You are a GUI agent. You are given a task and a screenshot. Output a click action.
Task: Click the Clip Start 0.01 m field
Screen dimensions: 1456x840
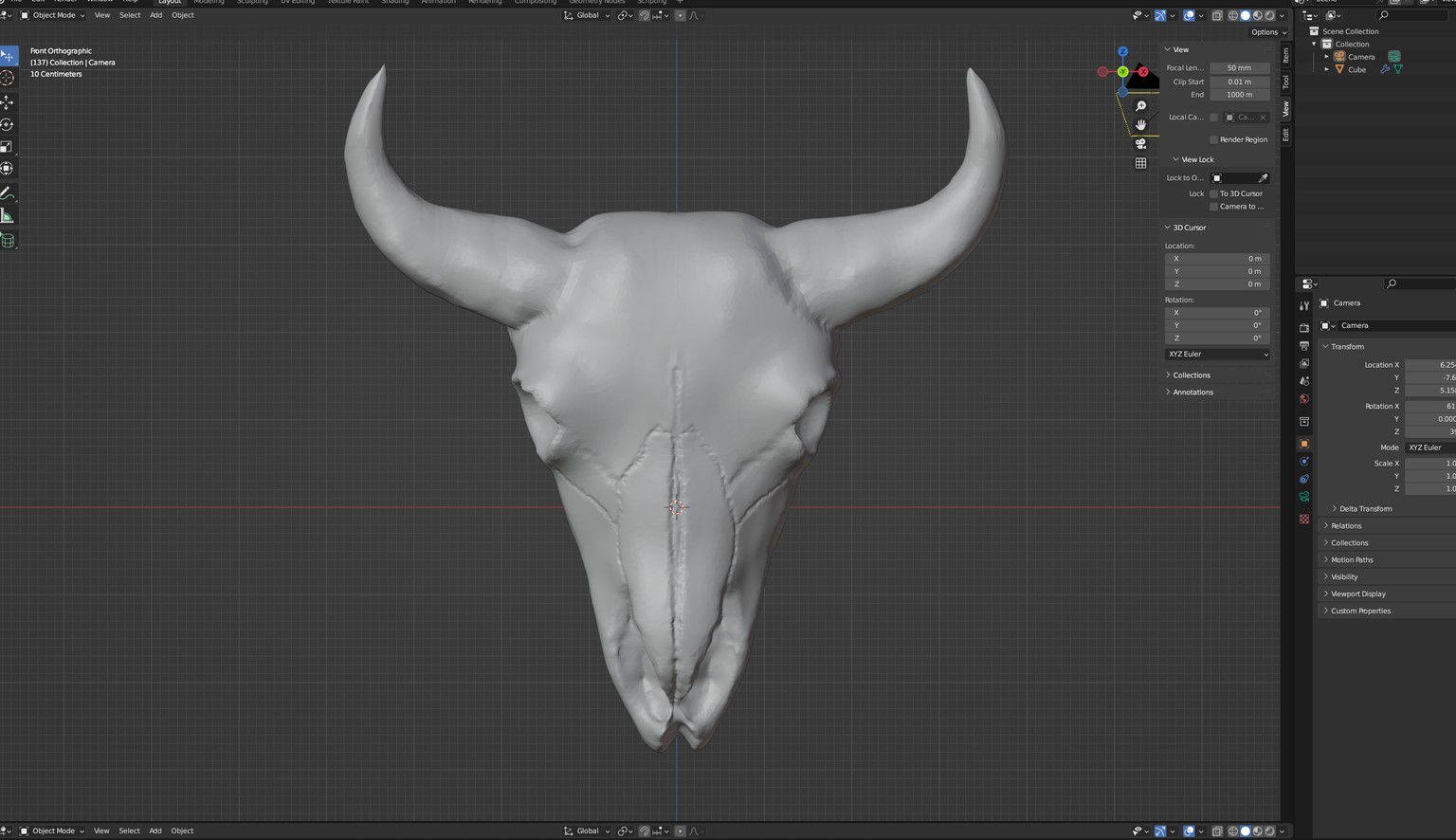click(1240, 82)
